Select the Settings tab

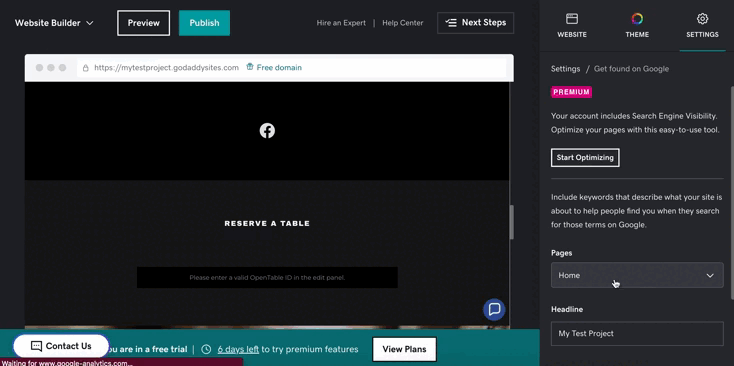[x=702, y=26]
